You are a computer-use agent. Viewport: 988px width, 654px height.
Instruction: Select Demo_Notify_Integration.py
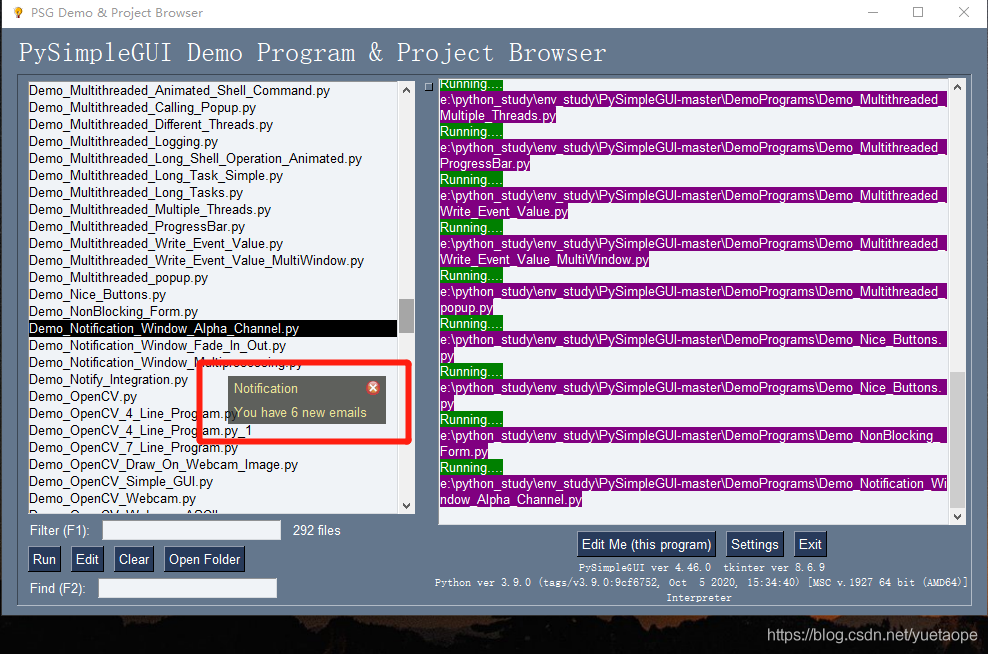pyautogui.click(x=108, y=380)
